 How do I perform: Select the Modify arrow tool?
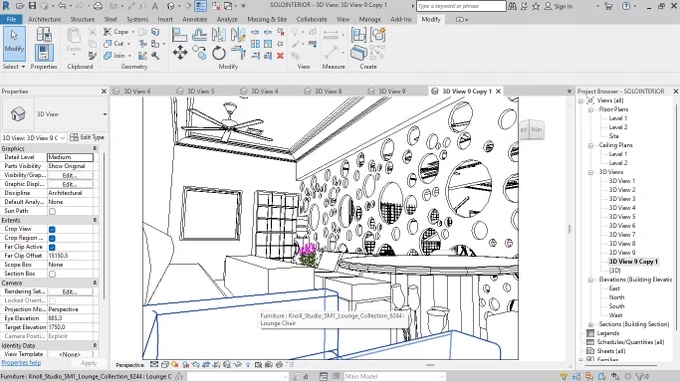[x=14, y=43]
